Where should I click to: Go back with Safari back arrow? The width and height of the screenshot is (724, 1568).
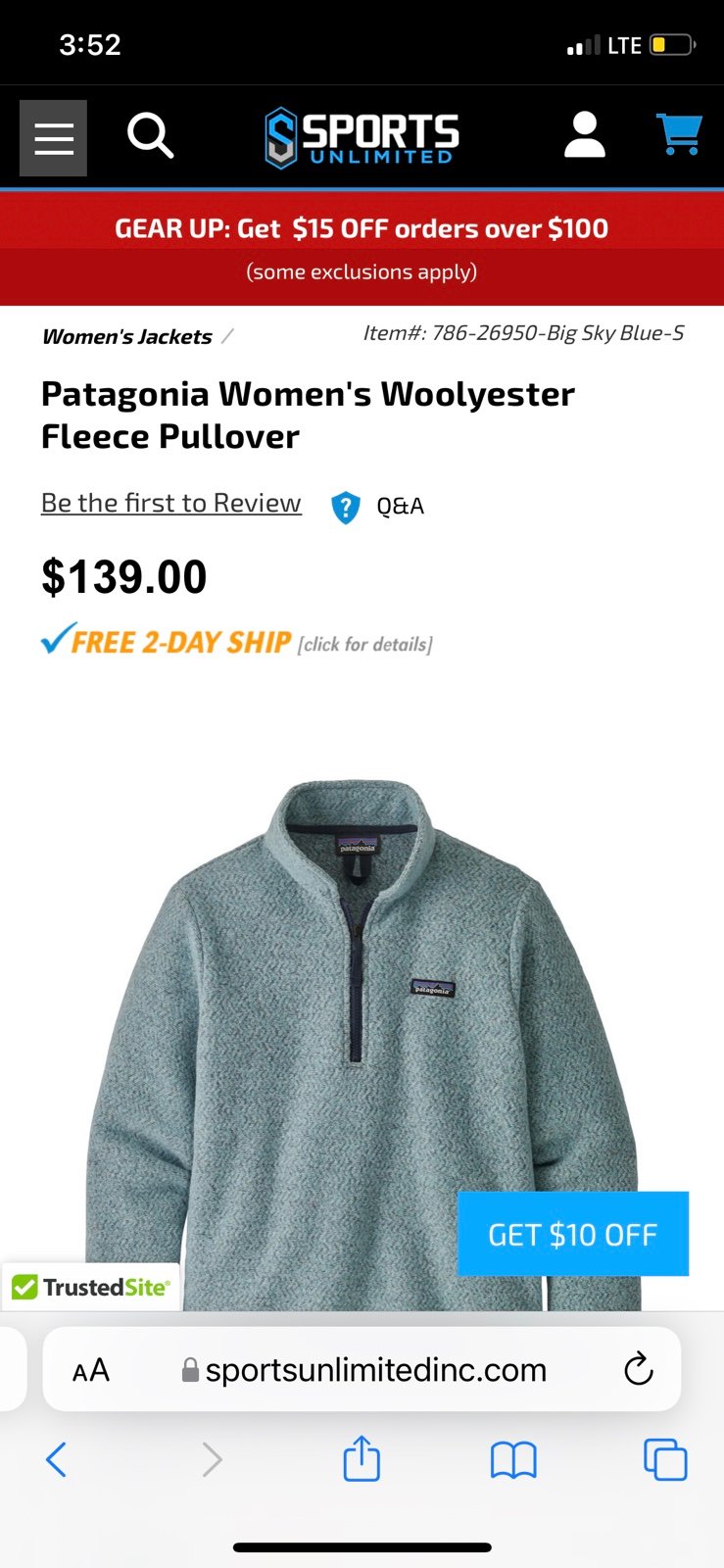point(57,1459)
